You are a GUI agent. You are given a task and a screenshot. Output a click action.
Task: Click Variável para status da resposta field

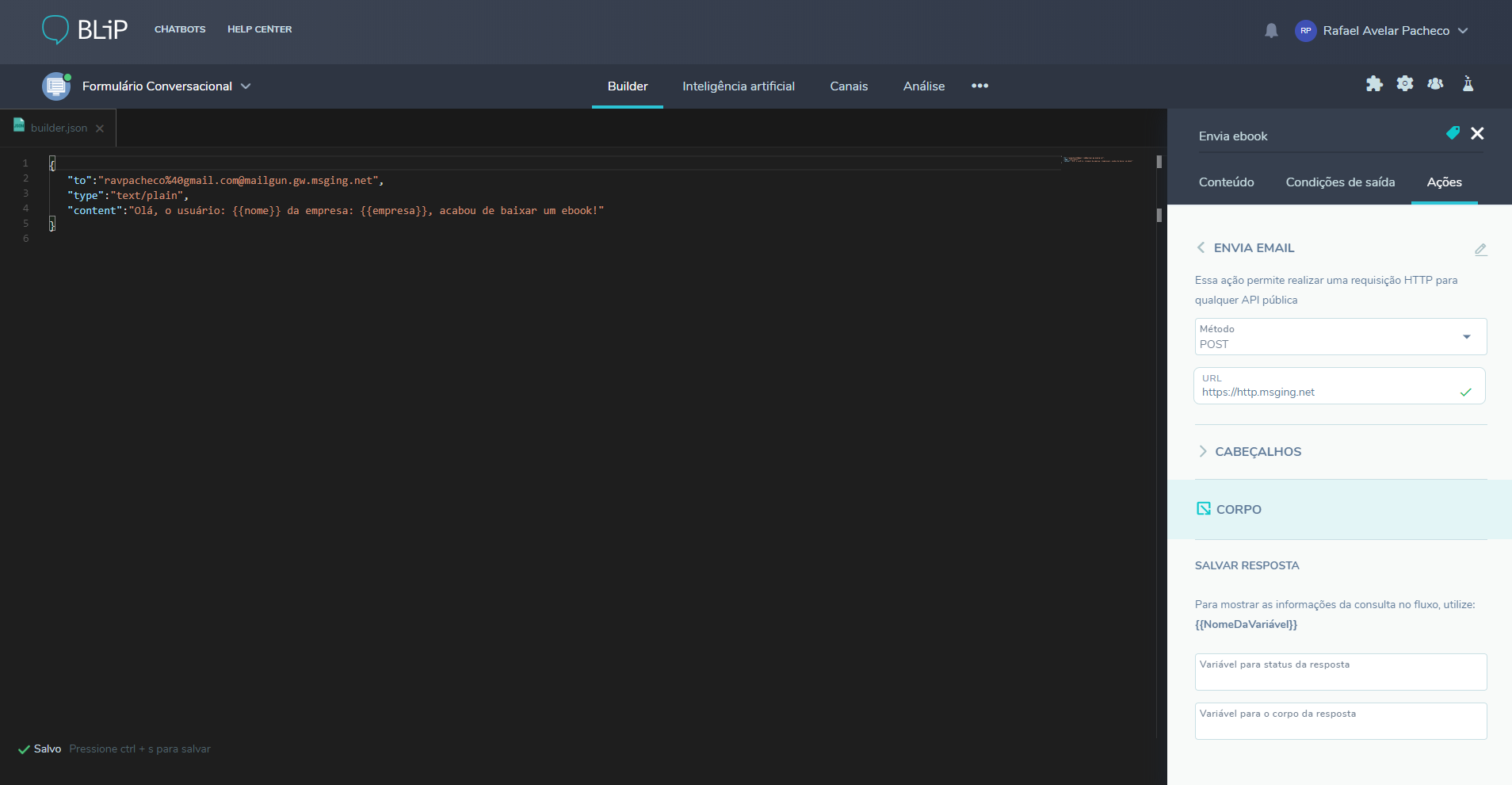(x=1340, y=672)
